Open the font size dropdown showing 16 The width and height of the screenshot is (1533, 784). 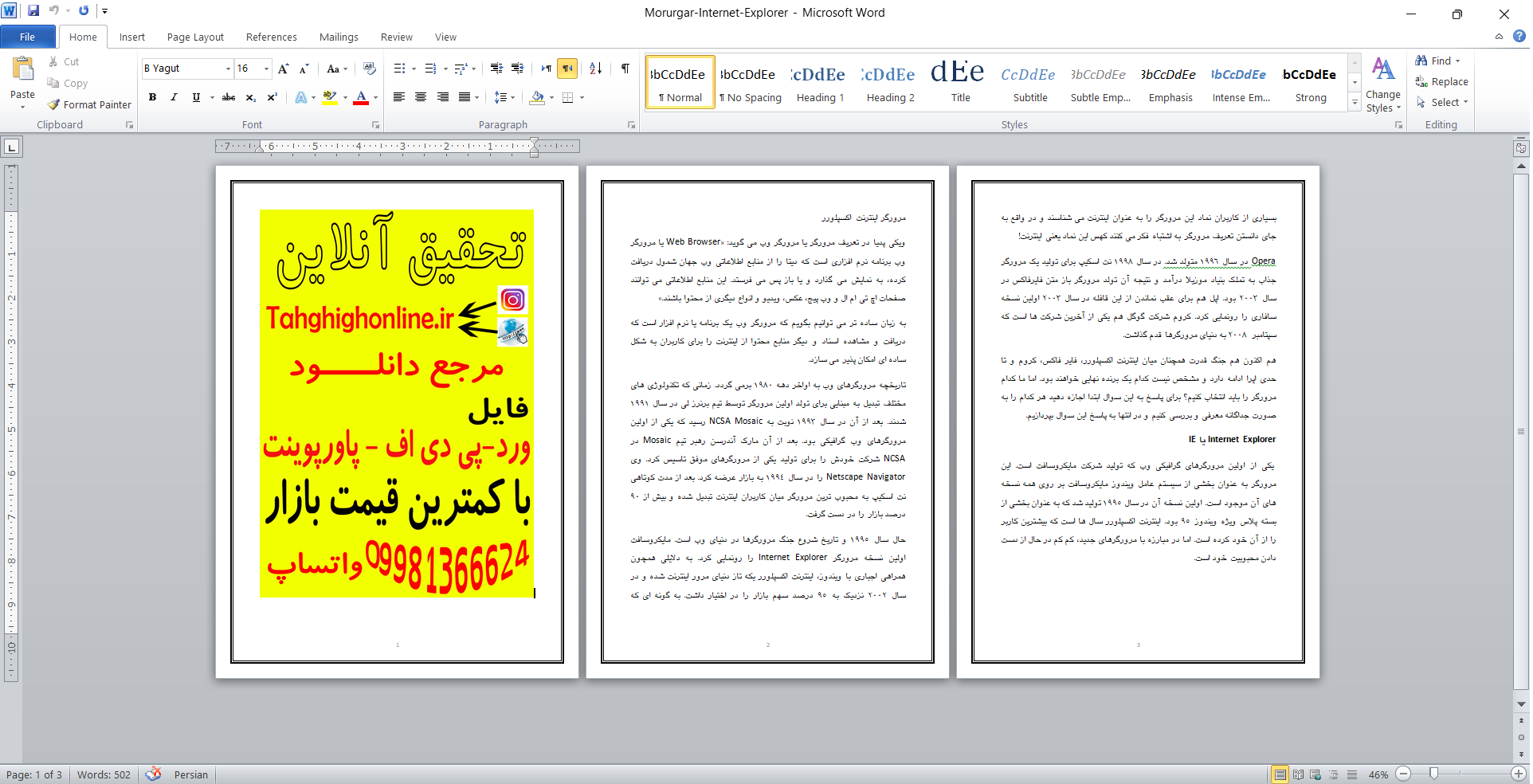[266, 69]
